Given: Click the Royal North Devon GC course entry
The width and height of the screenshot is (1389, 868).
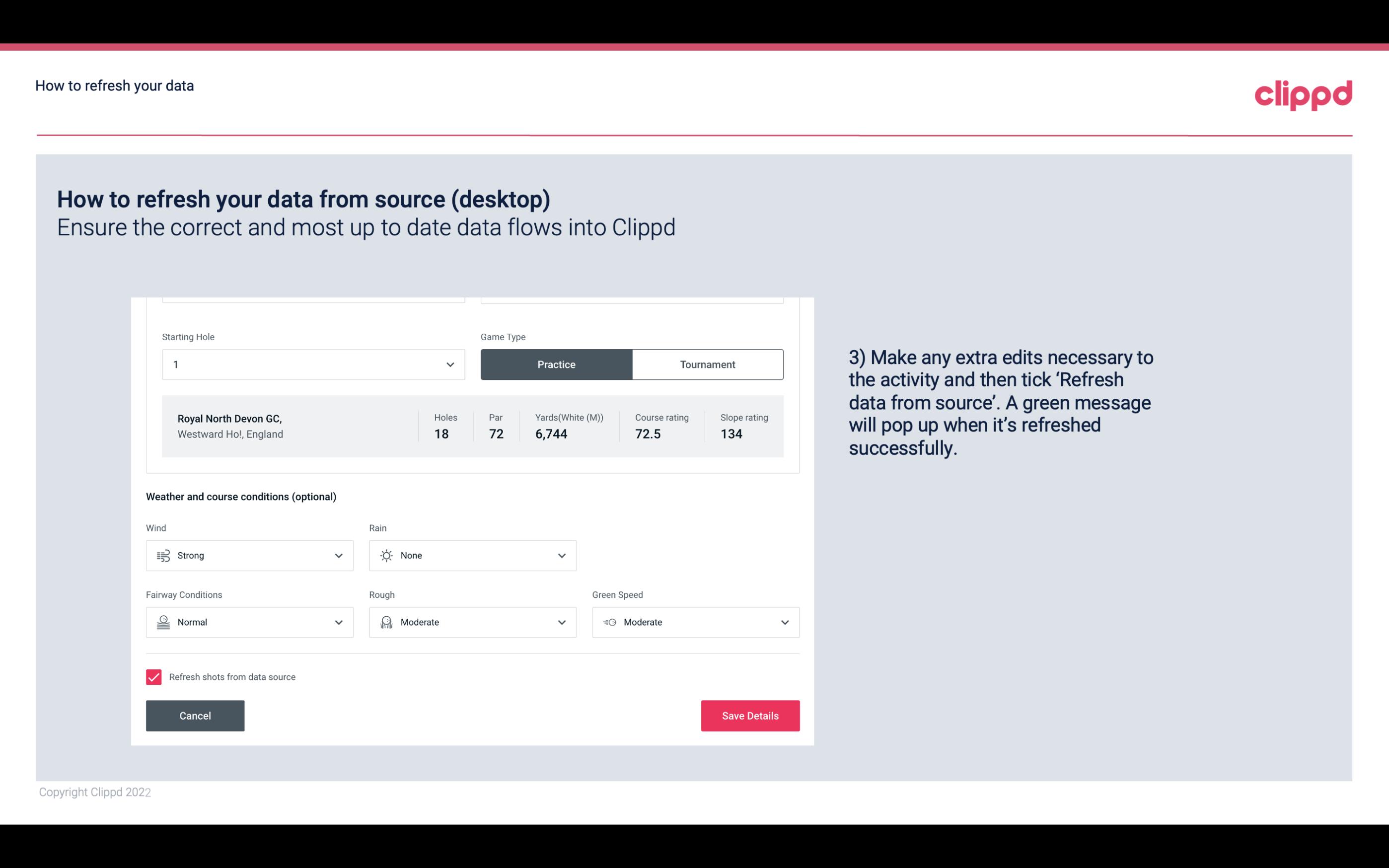Looking at the screenshot, I should click(473, 425).
